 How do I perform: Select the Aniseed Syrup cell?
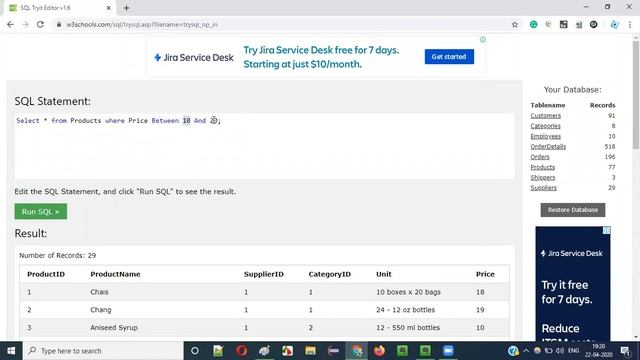114,328
